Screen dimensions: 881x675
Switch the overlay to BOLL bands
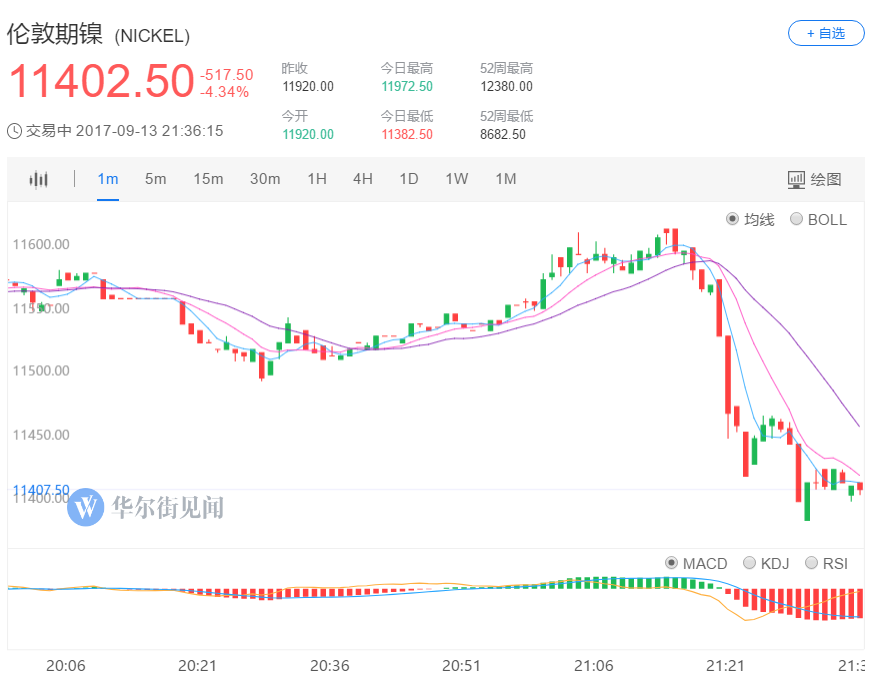(820, 219)
